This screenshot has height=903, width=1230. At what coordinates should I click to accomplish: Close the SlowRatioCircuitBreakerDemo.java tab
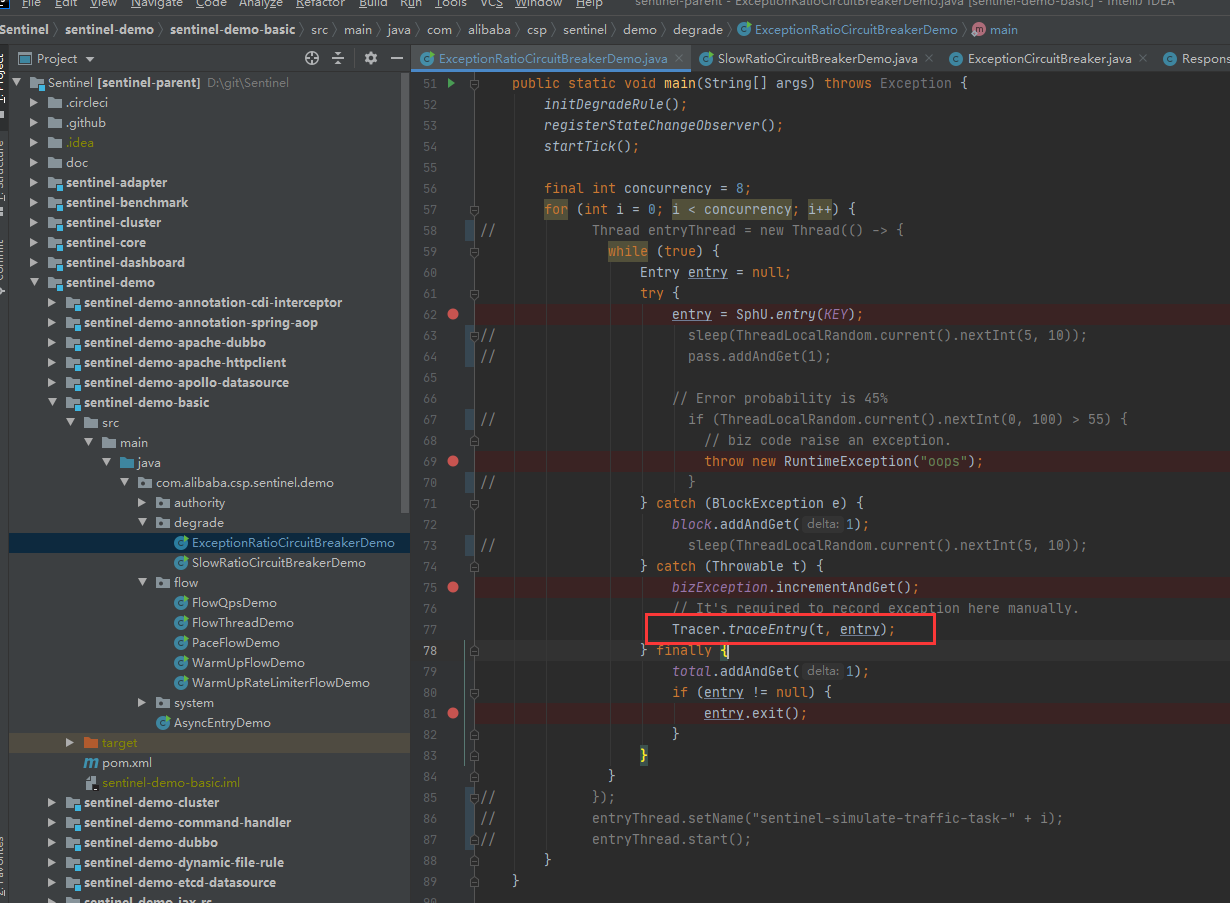[930, 59]
